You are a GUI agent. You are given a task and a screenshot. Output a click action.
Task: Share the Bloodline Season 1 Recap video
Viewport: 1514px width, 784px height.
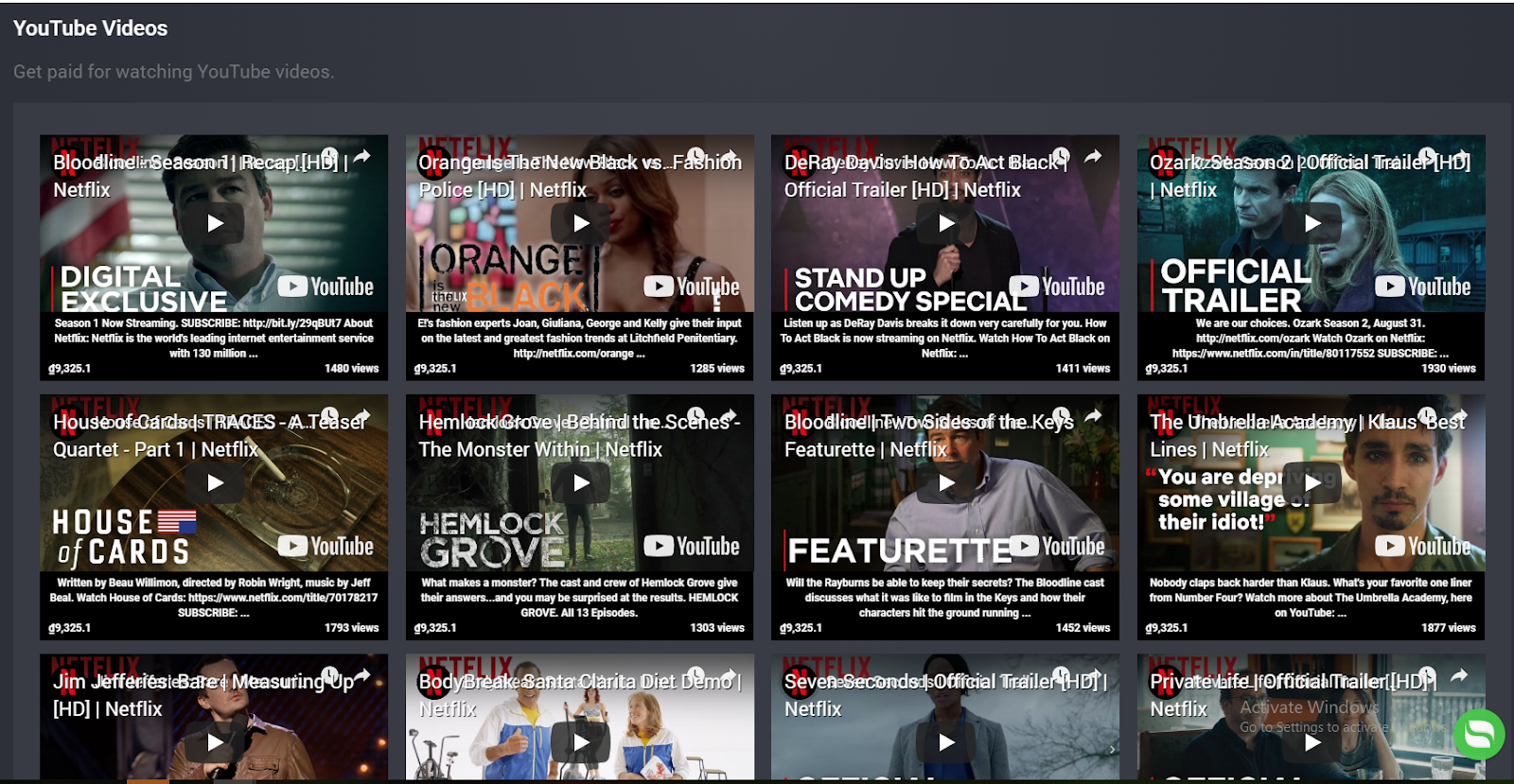pos(361,157)
